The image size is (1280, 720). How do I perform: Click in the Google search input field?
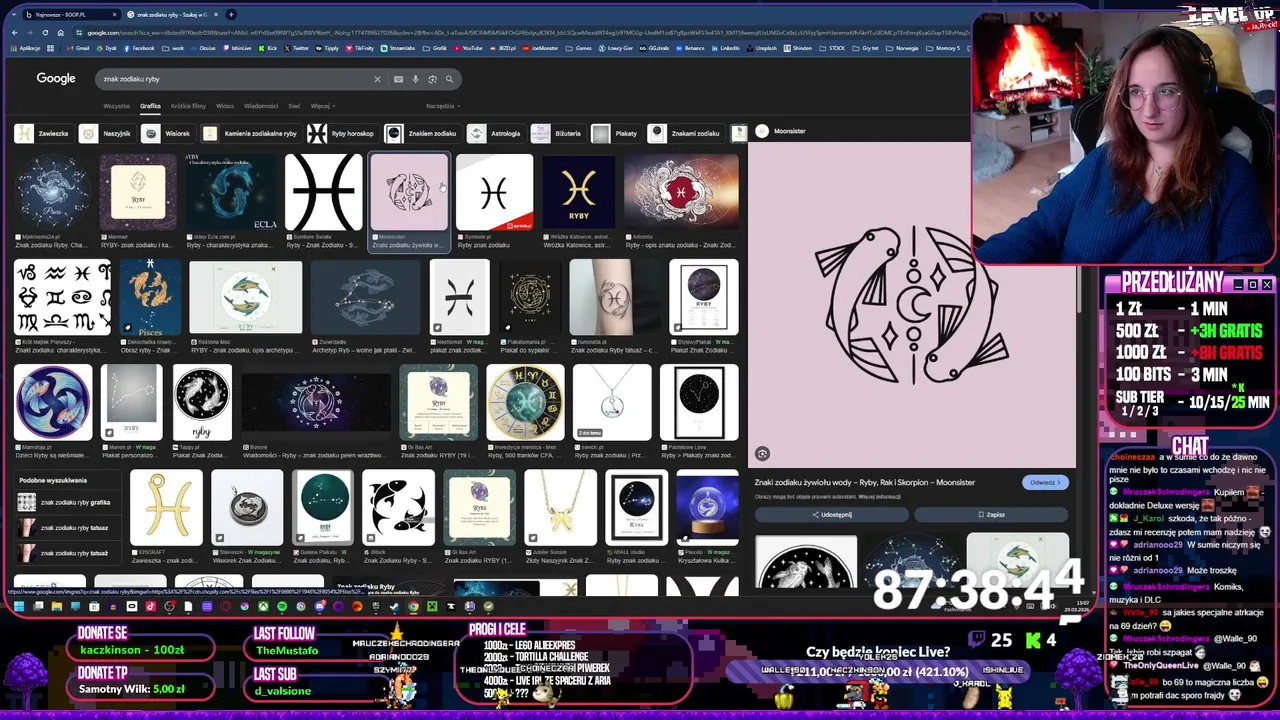235,79
